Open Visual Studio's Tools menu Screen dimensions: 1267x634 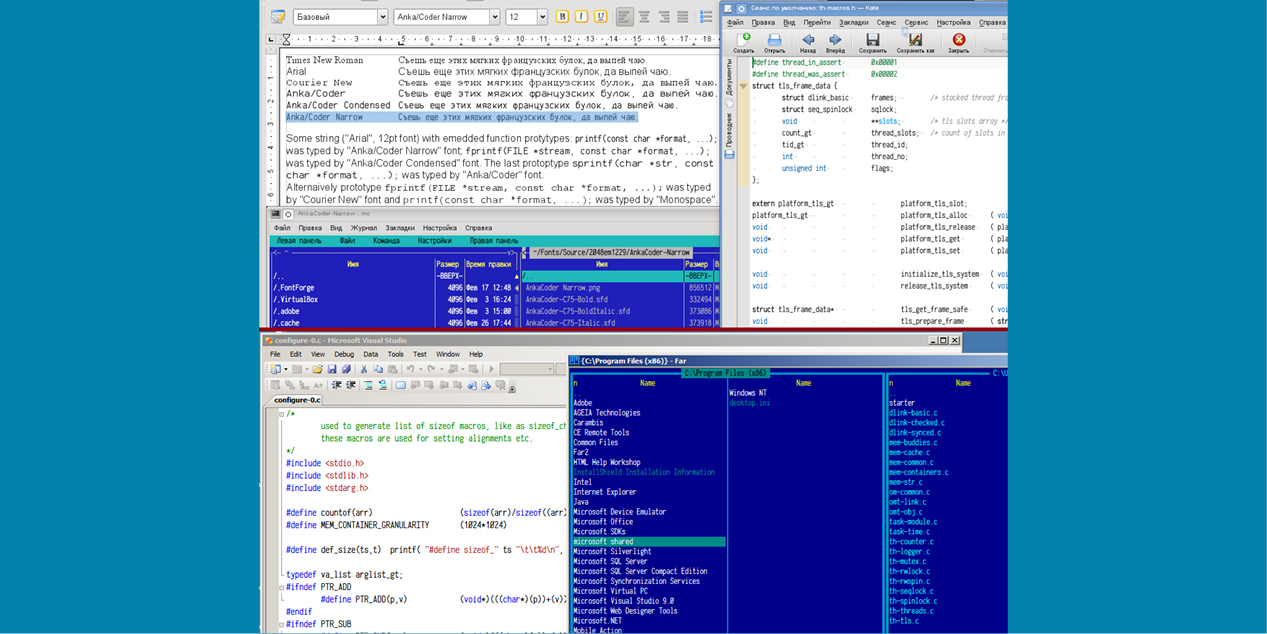396,354
